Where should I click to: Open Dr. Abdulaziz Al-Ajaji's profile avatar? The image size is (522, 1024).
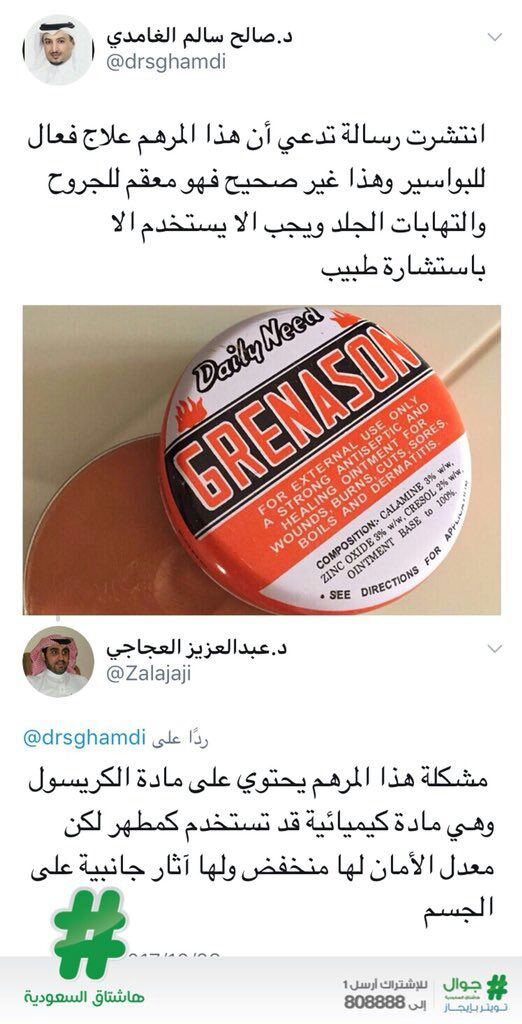click(x=58, y=661)
